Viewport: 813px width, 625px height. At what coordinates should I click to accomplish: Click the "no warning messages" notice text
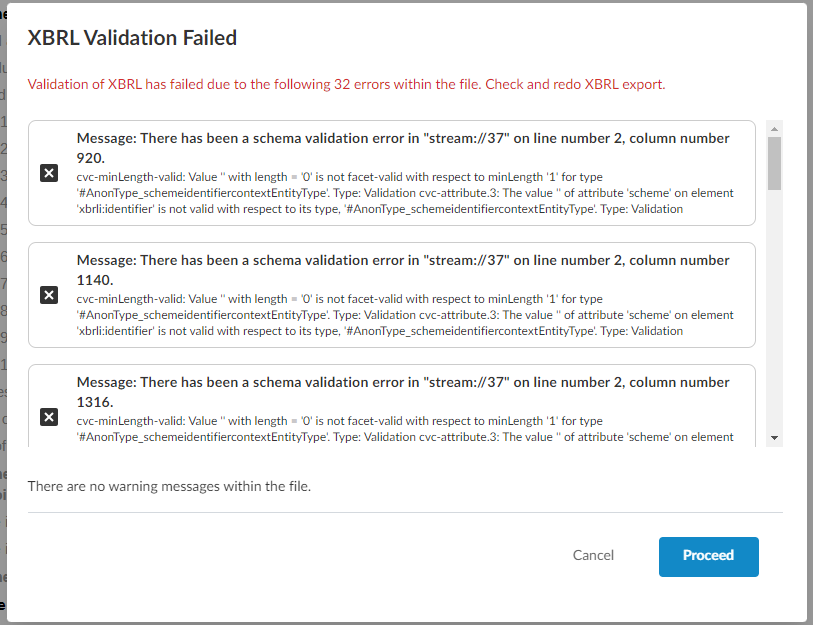(x=169, y=486)
